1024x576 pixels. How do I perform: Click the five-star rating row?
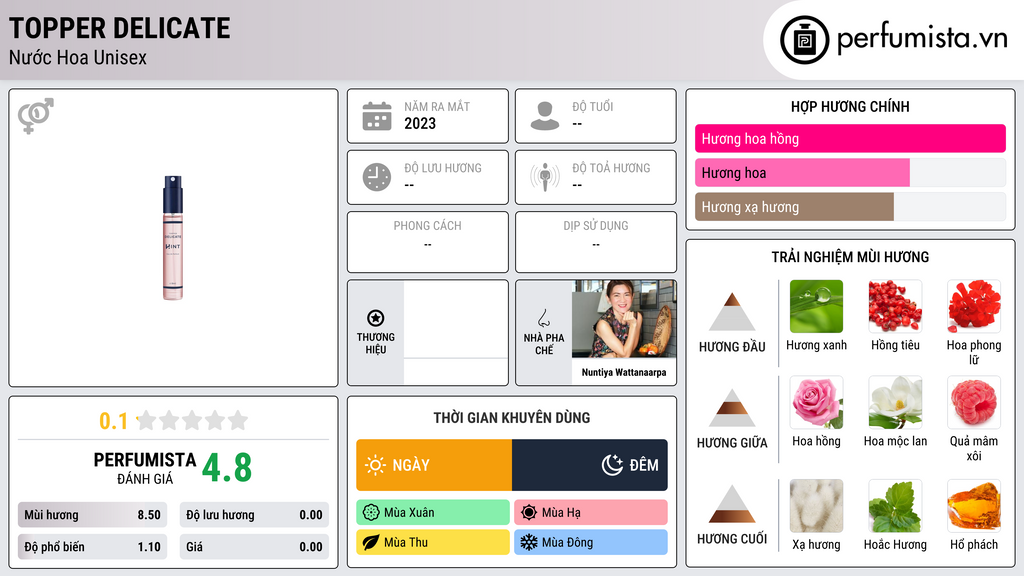coord(192,420)
